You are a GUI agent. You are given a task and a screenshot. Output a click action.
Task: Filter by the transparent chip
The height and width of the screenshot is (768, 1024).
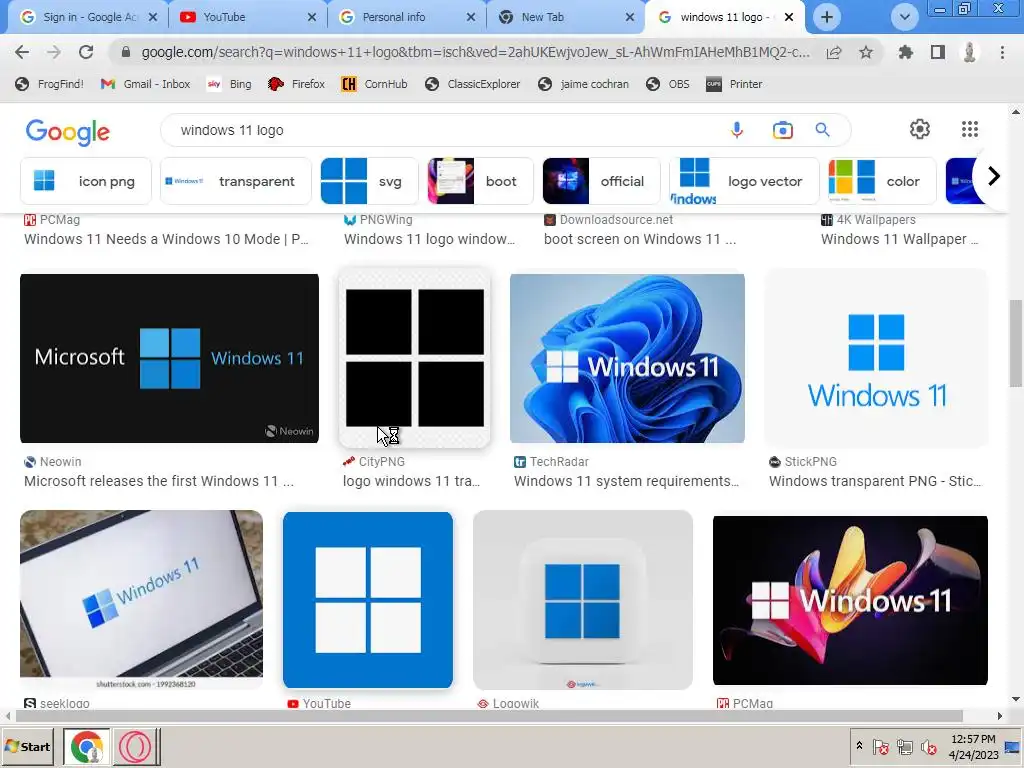(x=236, y=181)
